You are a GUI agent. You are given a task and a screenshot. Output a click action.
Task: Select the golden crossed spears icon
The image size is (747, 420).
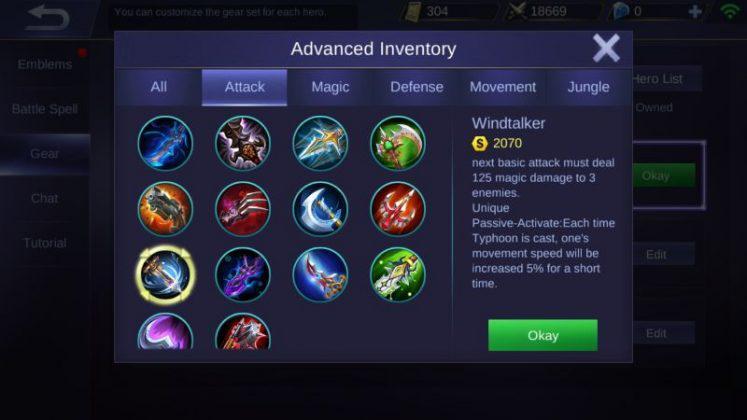pos(320,143)
